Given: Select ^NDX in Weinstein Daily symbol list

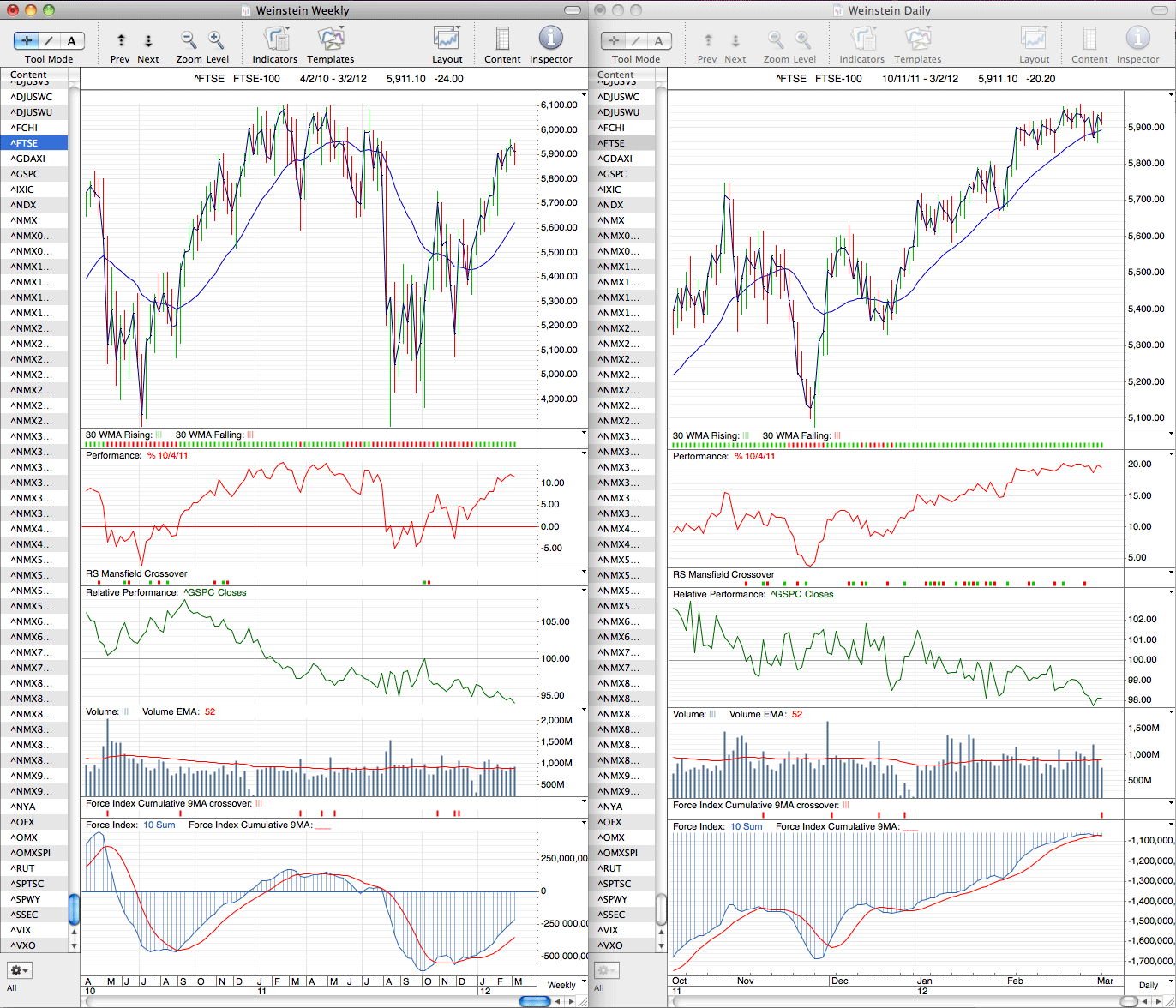Looking at the screenshot, I should (x=622, y=205).
